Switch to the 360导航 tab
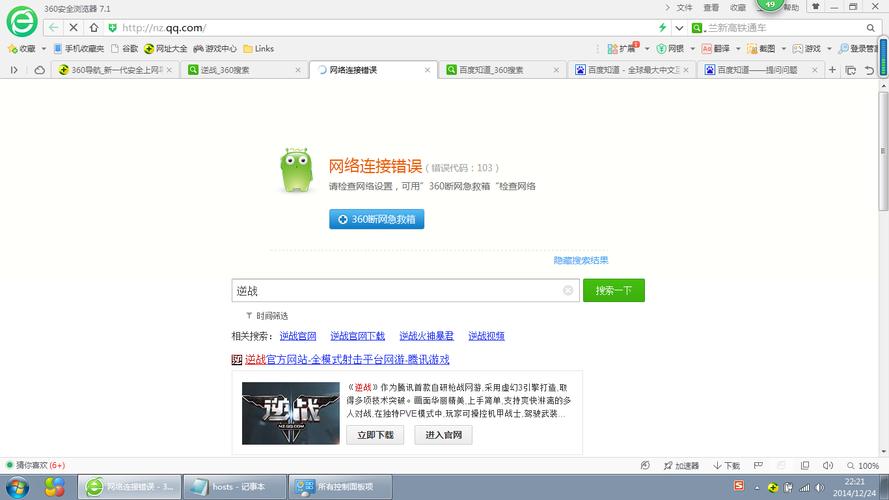 (116, 70)
